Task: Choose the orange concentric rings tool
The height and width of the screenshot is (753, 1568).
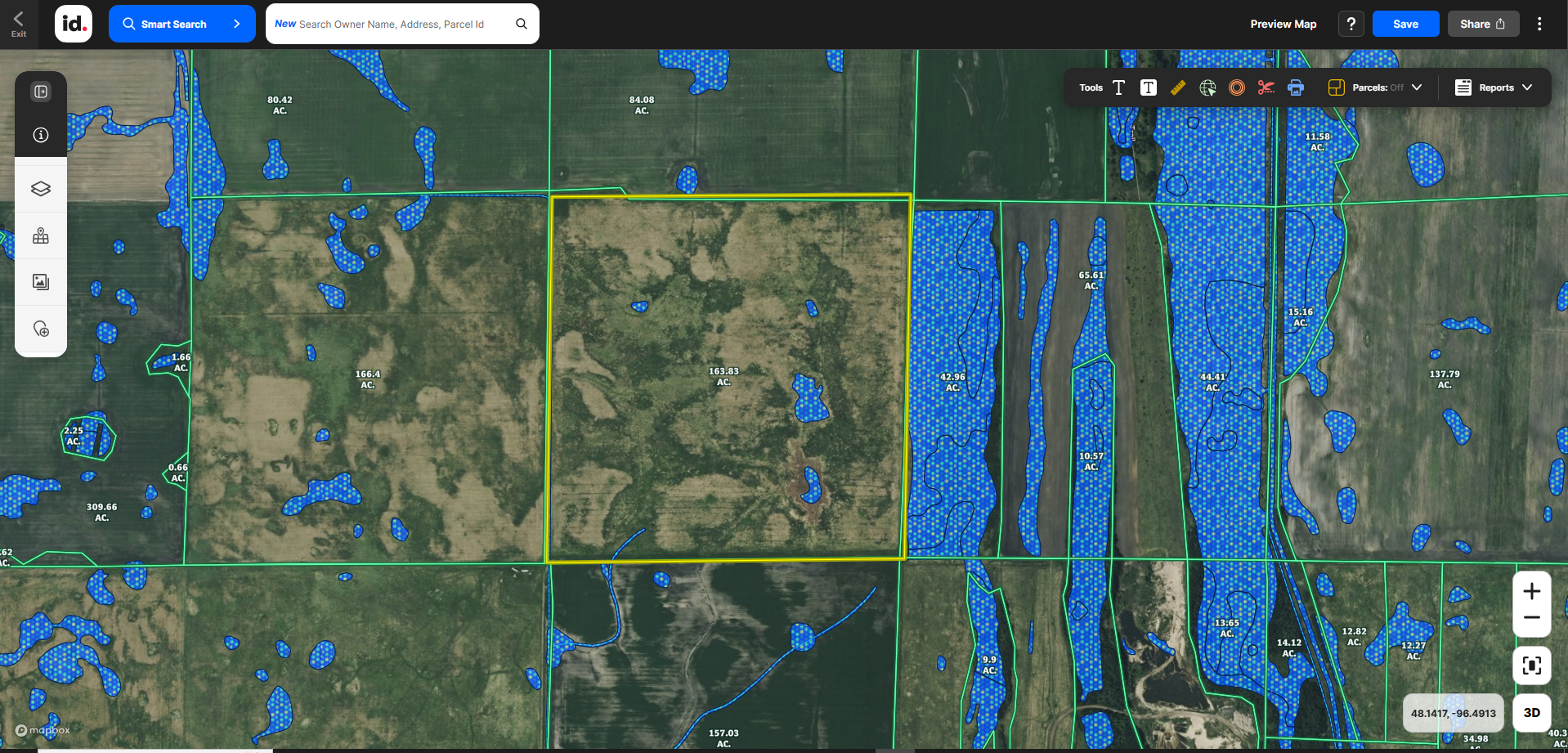Action: (1237, 87)
